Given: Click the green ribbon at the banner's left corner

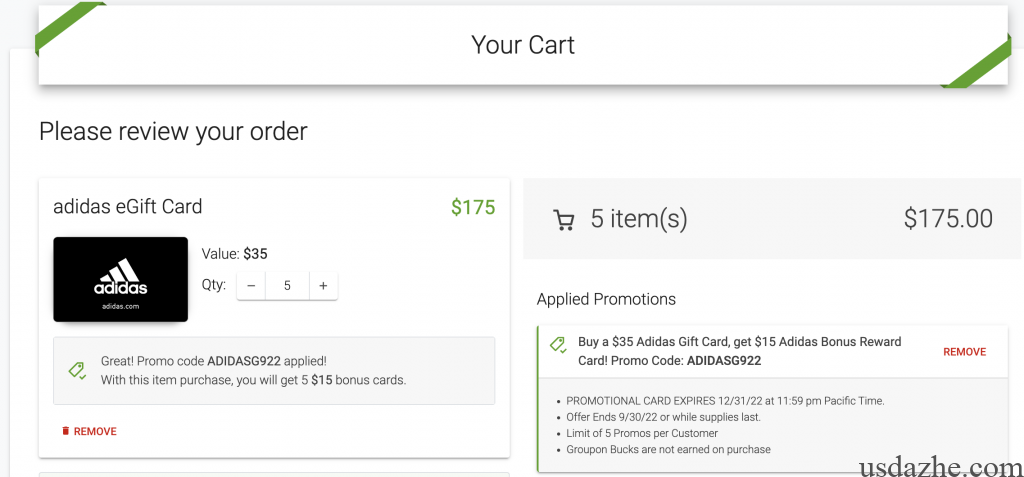Looking at the screenshot, I should [x=68, y=28].
